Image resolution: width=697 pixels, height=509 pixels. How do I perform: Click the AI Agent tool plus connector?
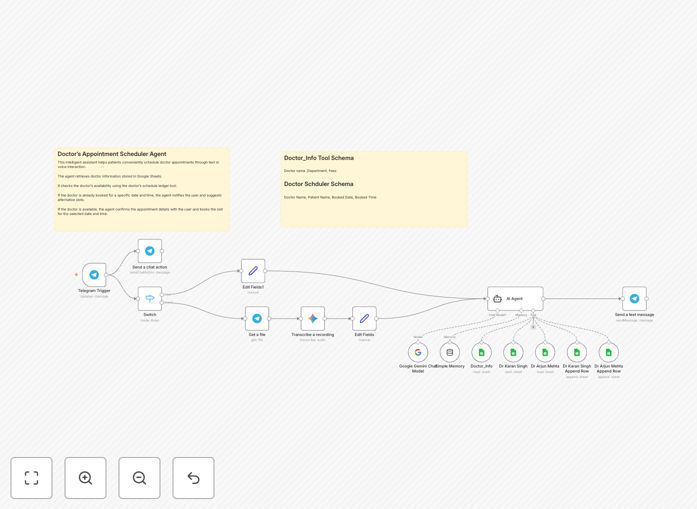coord(533,327)
